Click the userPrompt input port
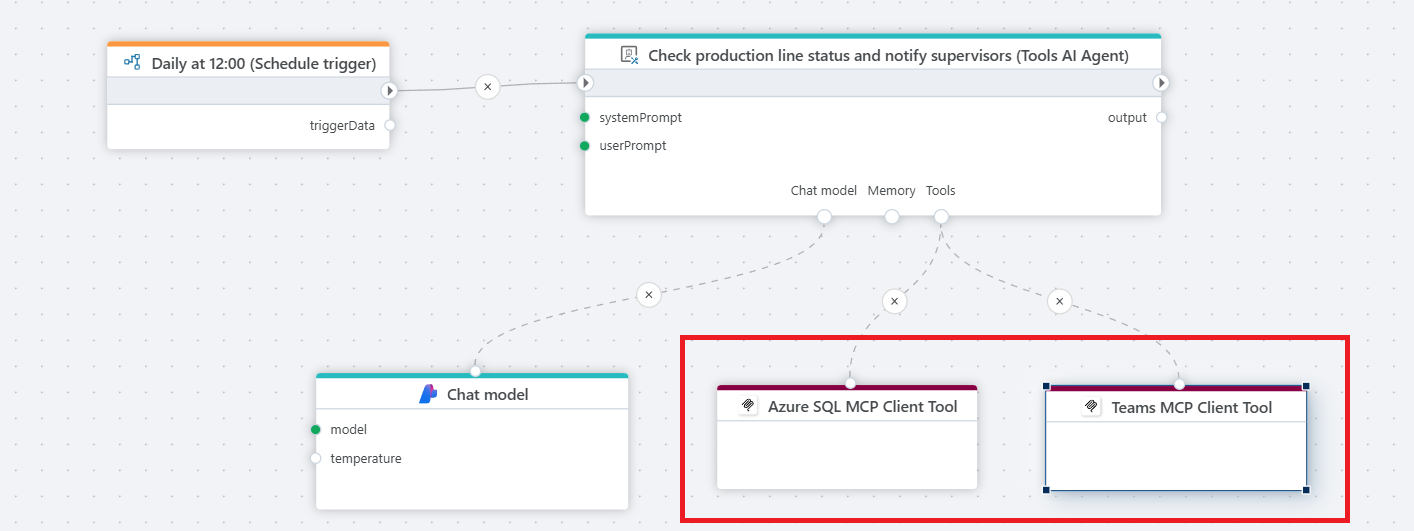The image size is (1414, 531). point(585,146)
